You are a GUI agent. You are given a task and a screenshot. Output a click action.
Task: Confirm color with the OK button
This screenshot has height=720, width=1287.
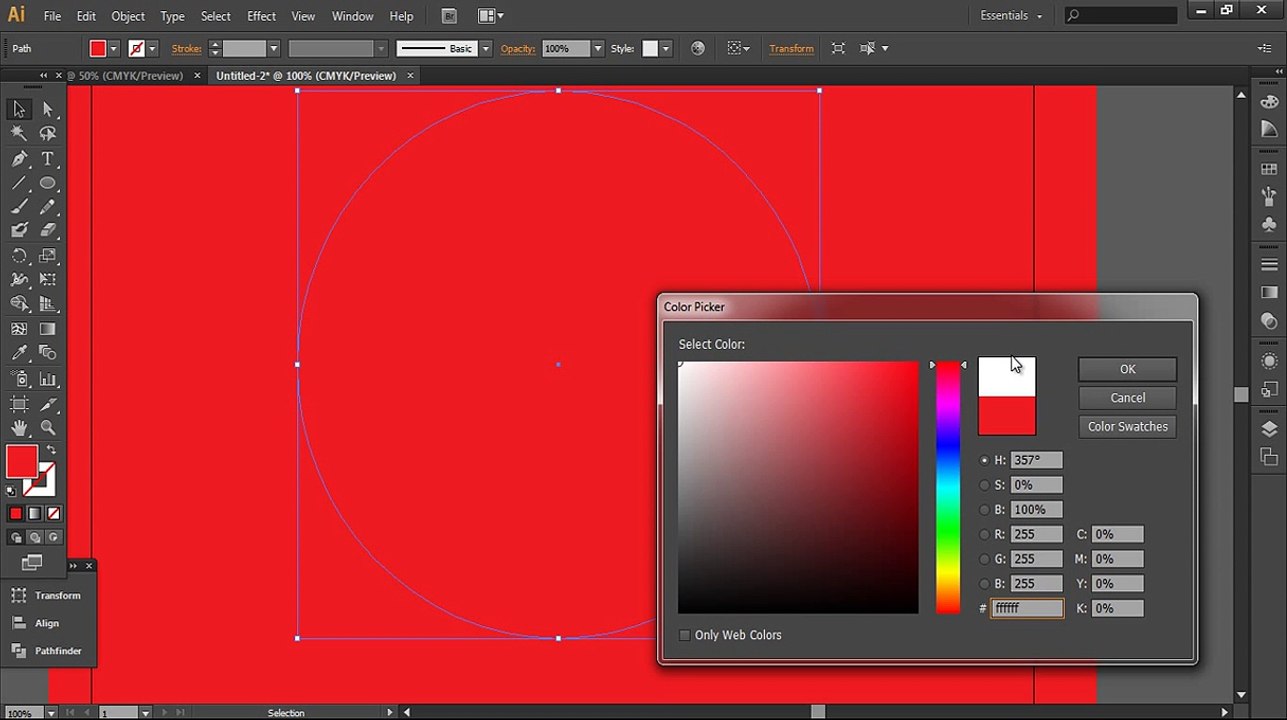click(x=1127, y=369)
